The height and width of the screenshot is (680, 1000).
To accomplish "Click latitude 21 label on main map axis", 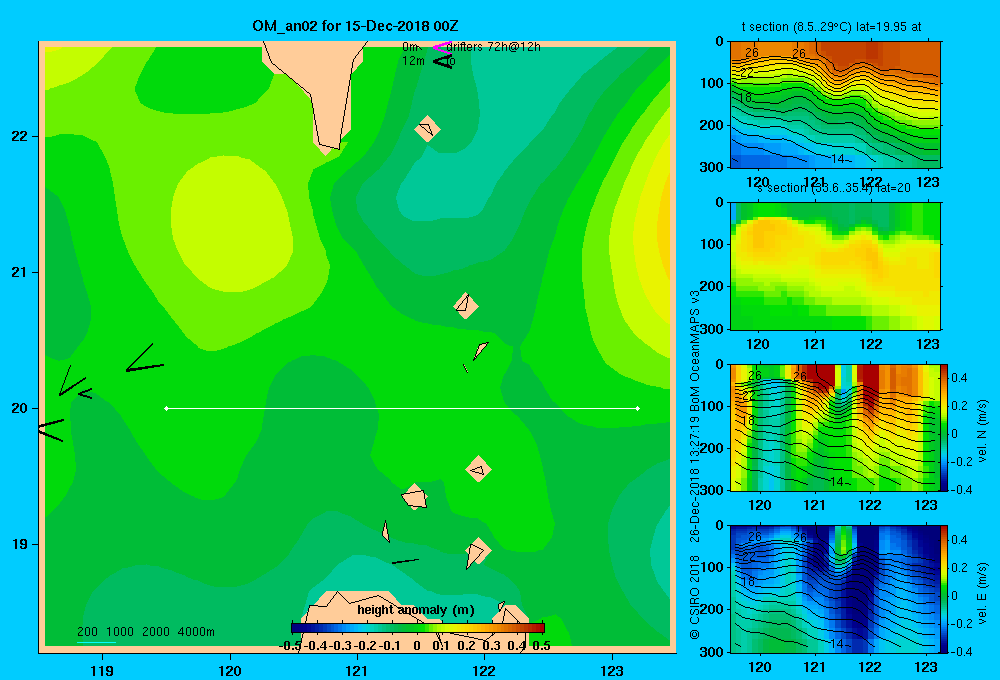I will 19,272.
